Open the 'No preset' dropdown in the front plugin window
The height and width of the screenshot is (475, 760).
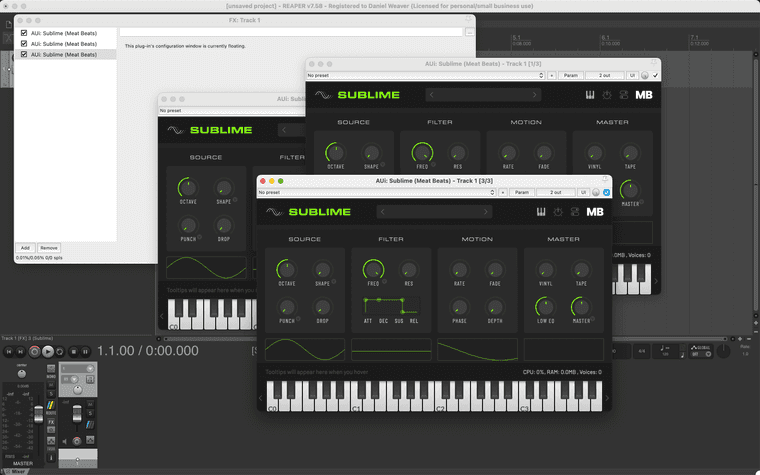(376, 192)
